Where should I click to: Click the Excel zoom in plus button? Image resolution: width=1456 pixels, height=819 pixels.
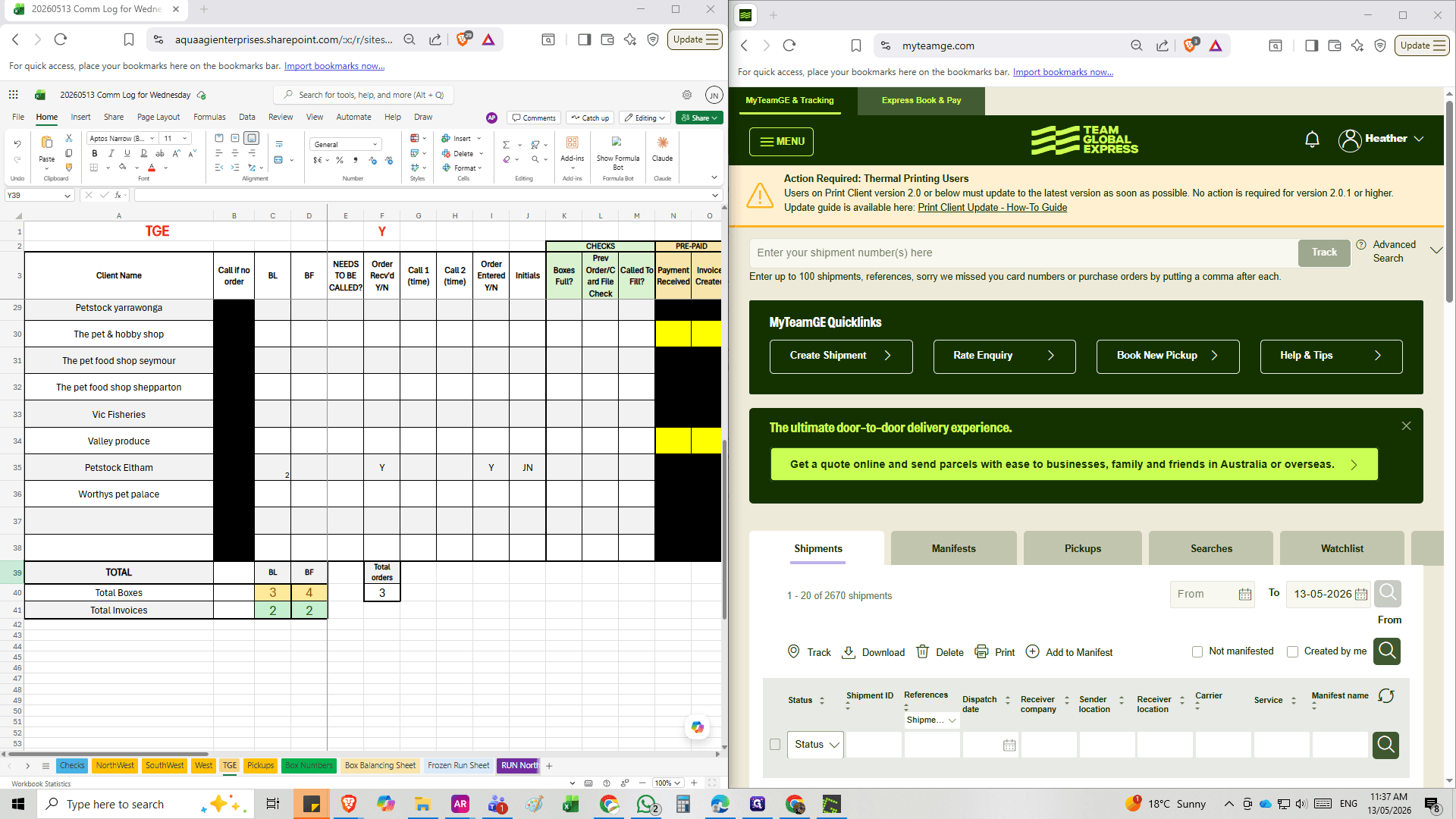[695, 783]
